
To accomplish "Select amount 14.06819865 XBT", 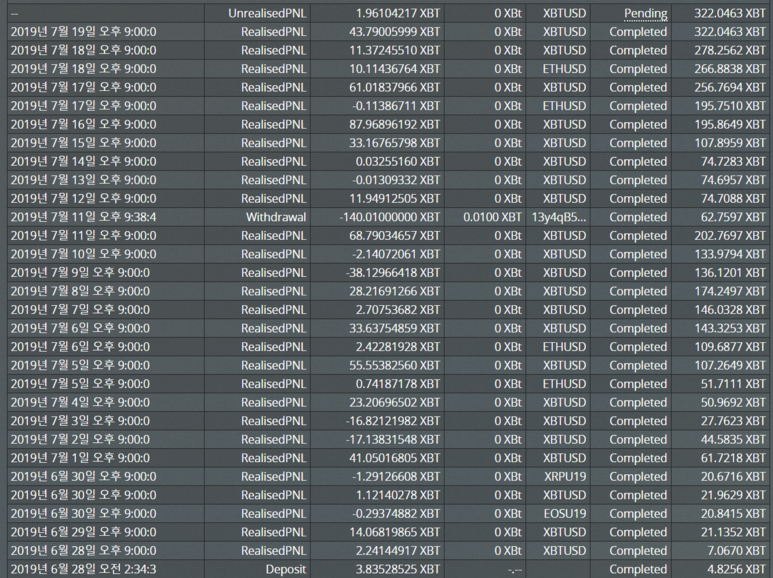I will pos(394,532).
